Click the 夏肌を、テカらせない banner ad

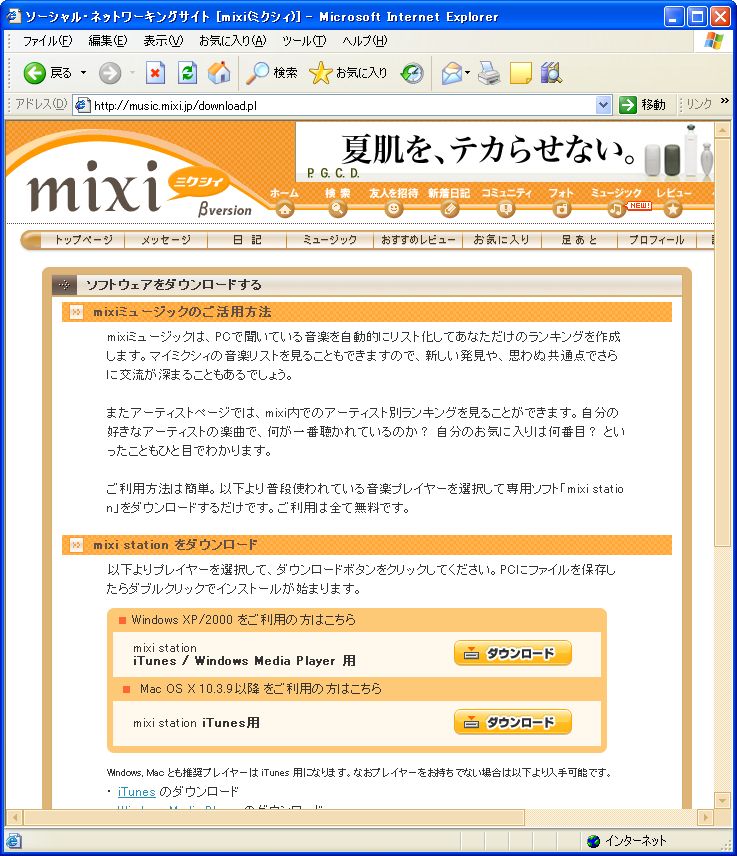tap(505, 151)
